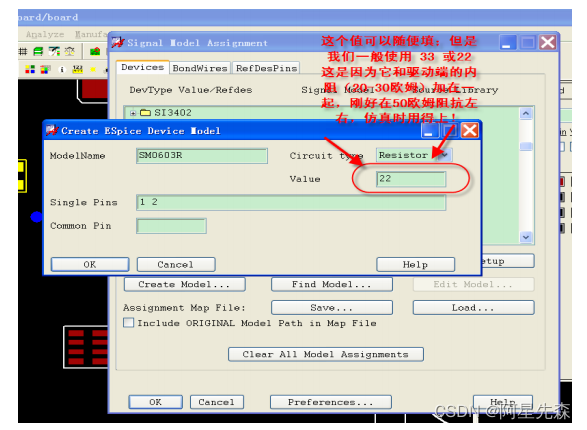
Task: Click the SI3402 folder icon
Action: pos(145,113)
